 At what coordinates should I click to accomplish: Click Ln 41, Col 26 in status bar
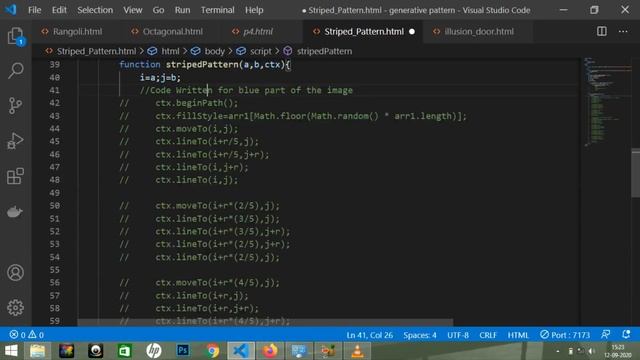[369, 335]
